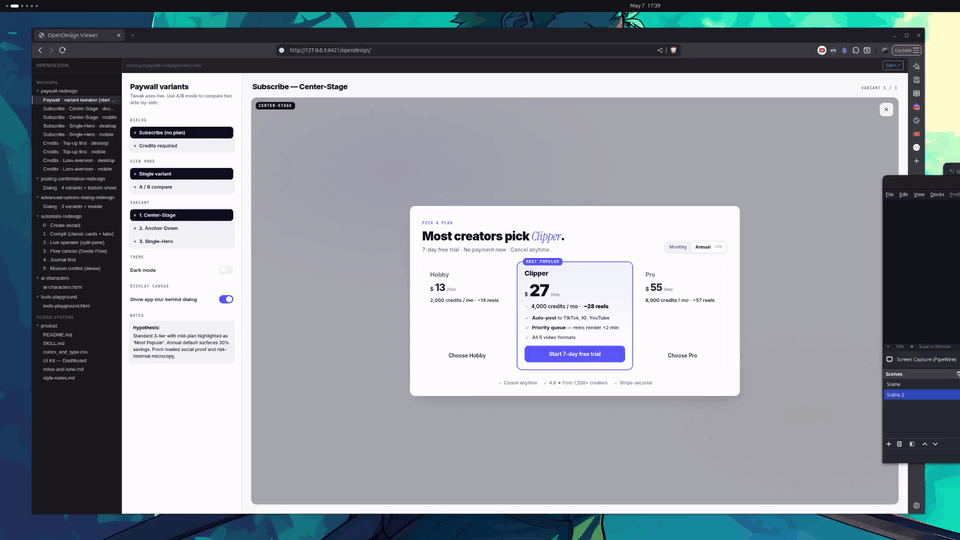Reload the OpenDesign page
The width and height of the screenshot is (960, 540).
click(62, 50)
